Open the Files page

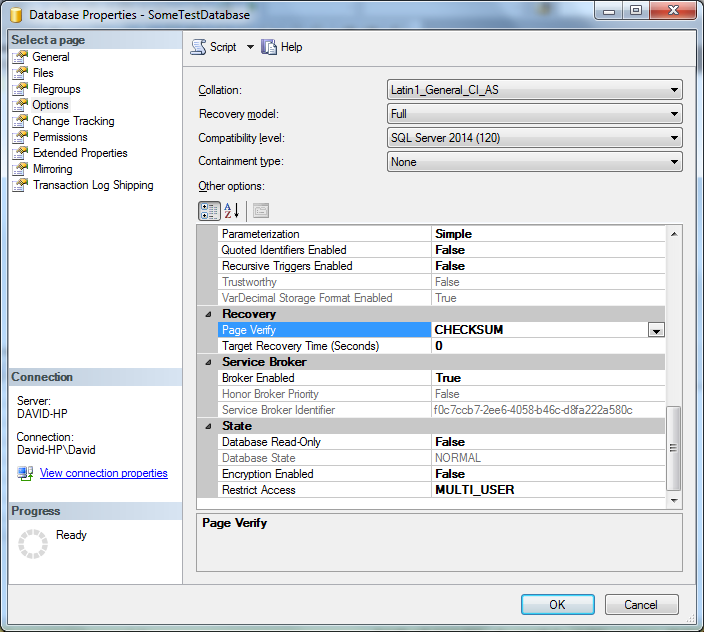point(43,73)
